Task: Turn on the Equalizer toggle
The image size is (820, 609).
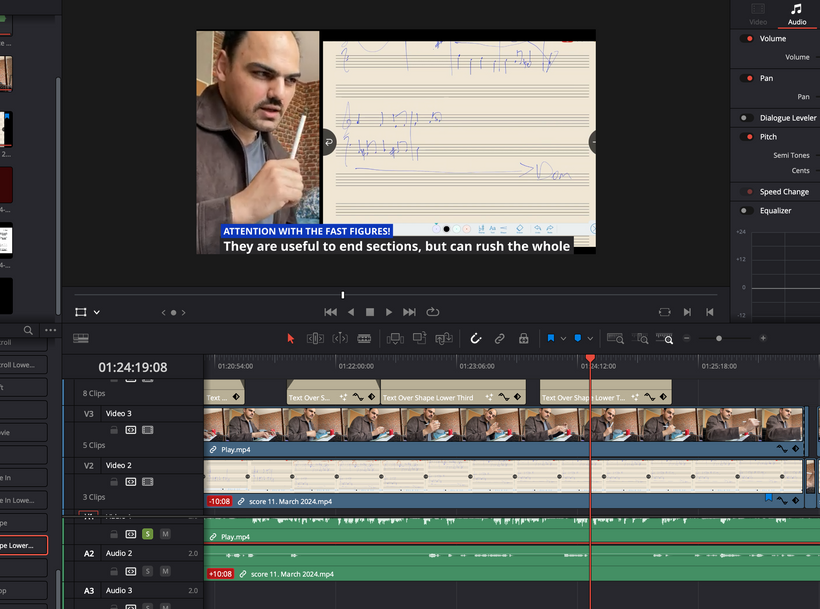Action: (x=745, y=211)
